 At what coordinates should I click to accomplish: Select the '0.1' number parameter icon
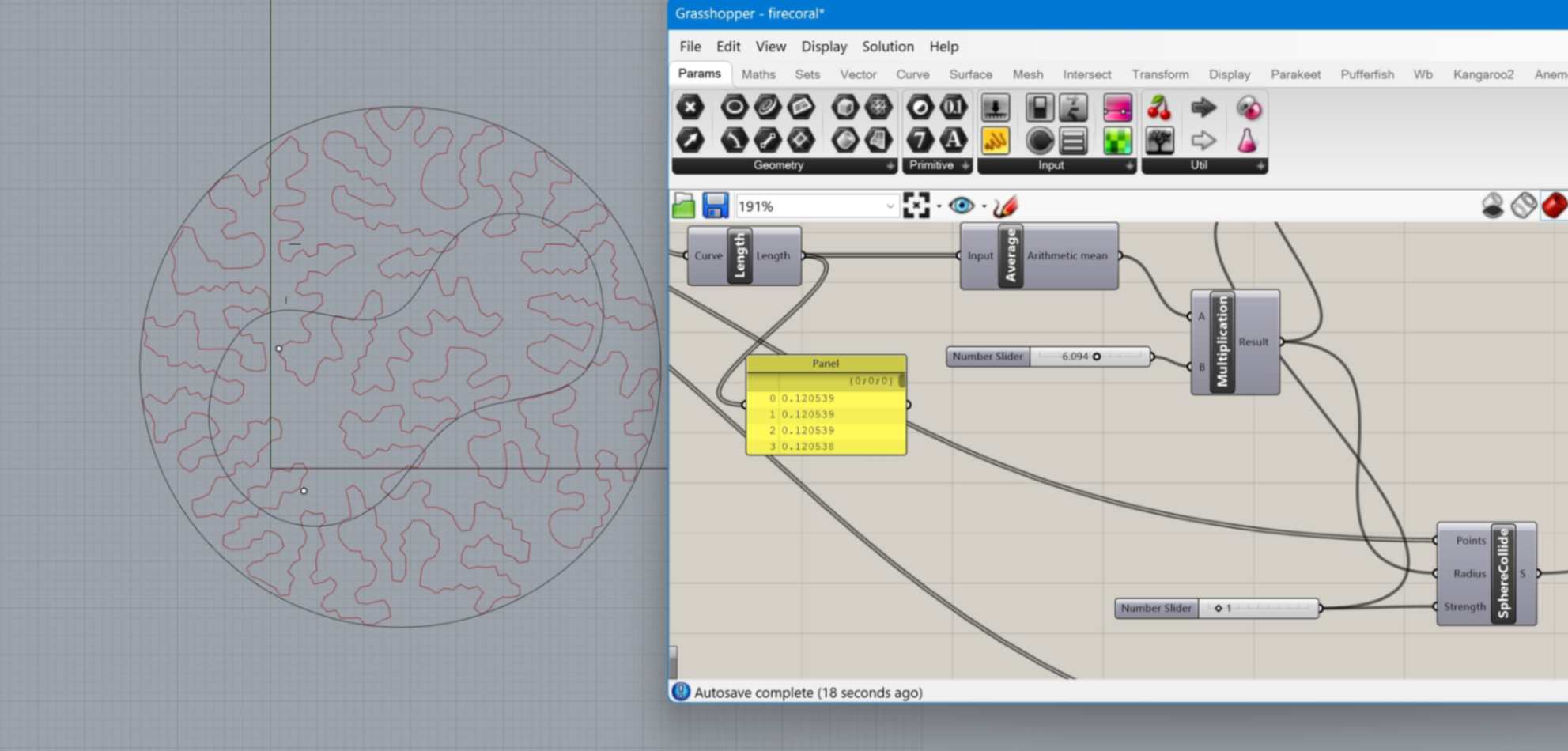coord(954,107)
